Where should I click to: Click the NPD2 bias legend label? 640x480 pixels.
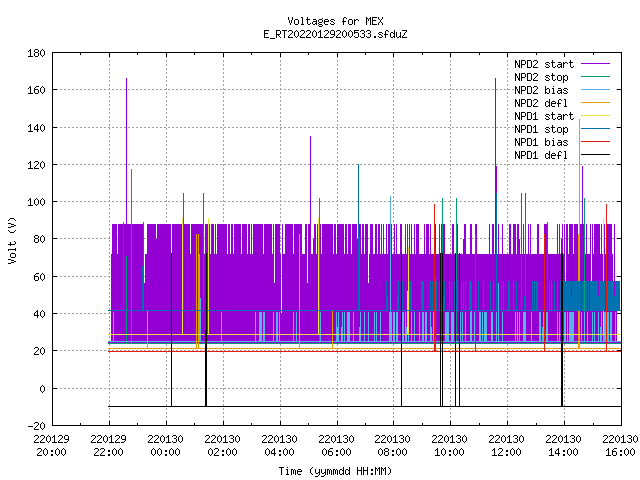pyautogui.click(x=541, y=90)
